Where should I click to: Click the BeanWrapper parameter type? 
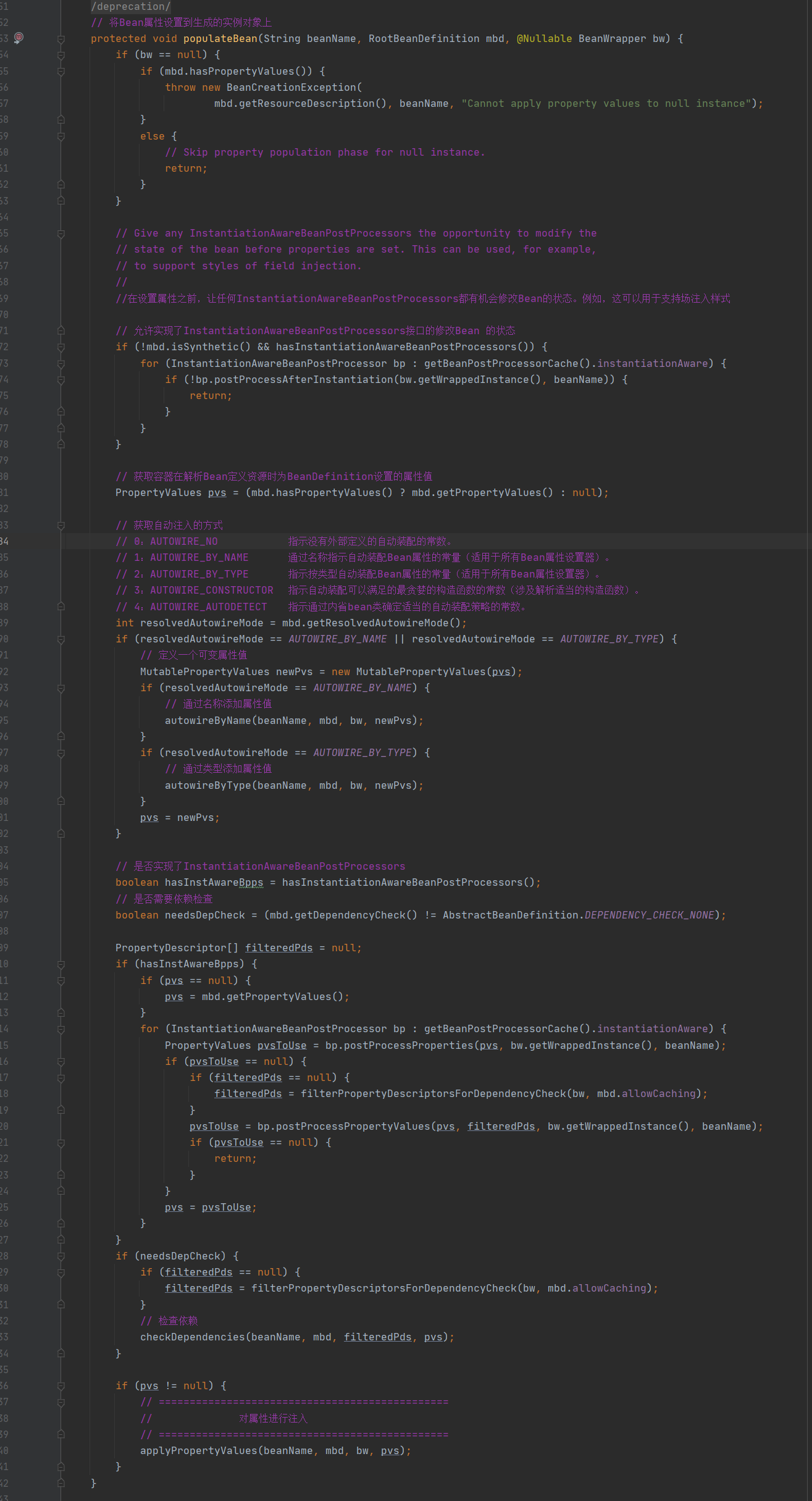(x=612, y=38)
